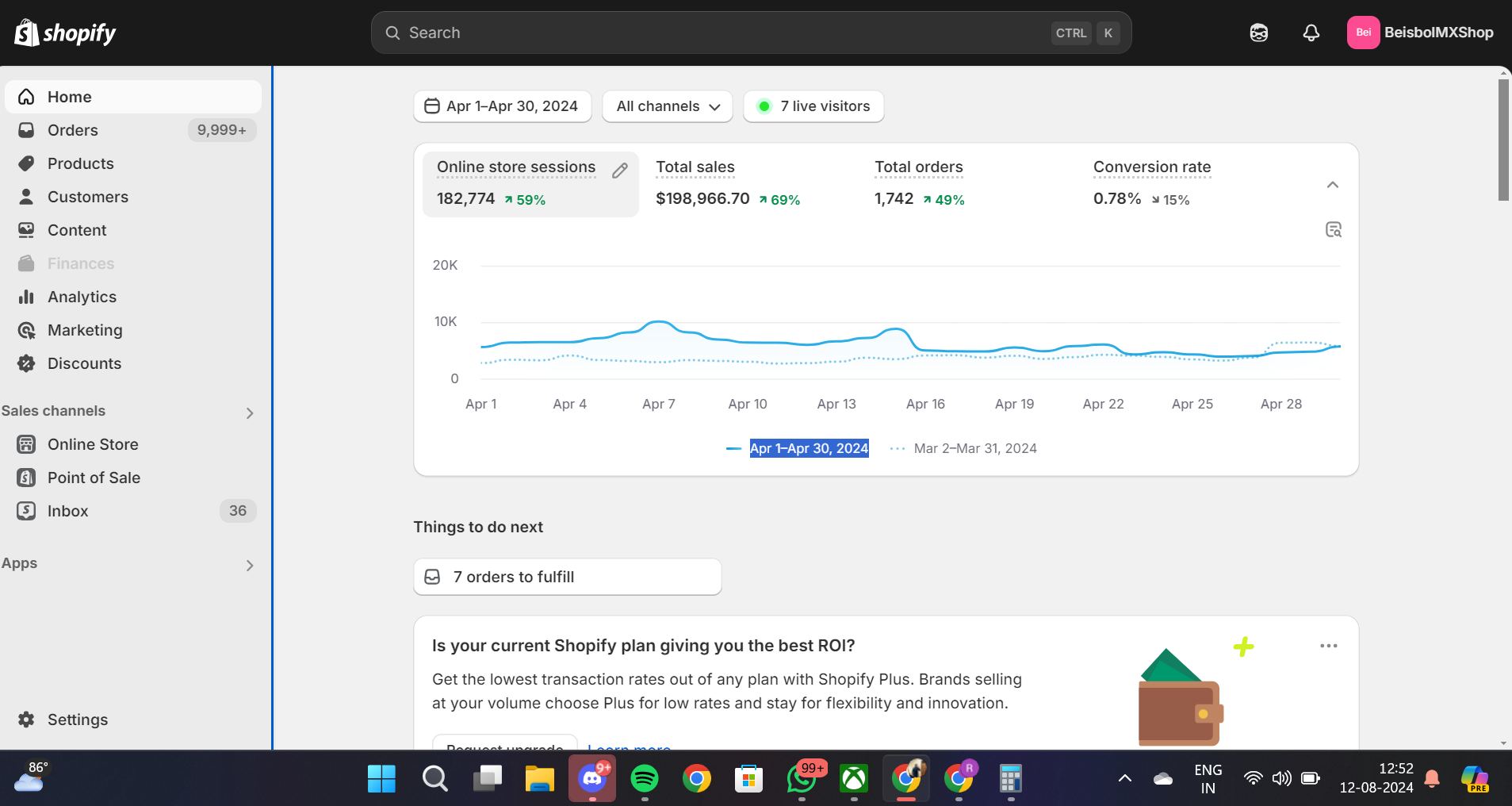
Task: Click the page vertical scrollbar
Action: click(1503, 140)
